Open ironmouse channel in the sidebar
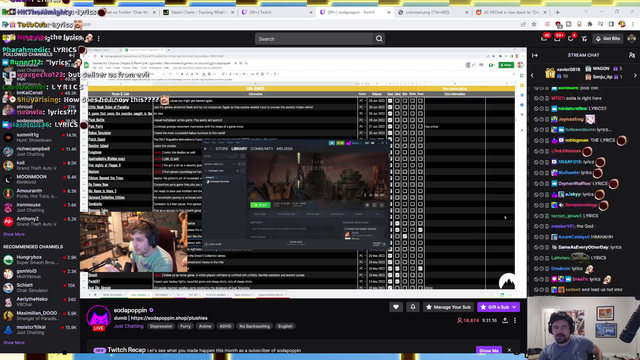The height and width of the screenshot is (360, 640). (x=40, y=207)
